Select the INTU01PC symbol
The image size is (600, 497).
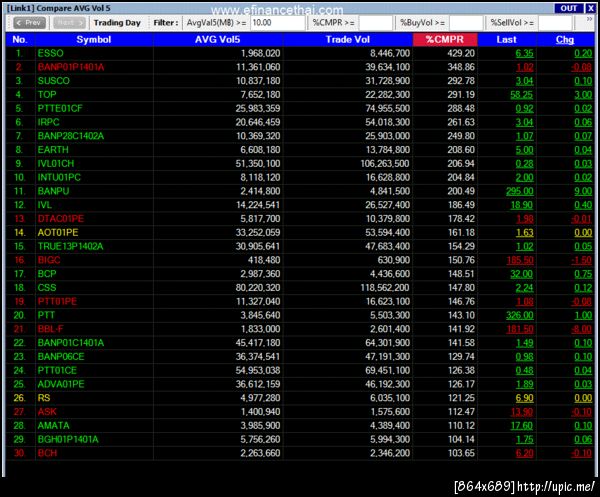[59, 177]
